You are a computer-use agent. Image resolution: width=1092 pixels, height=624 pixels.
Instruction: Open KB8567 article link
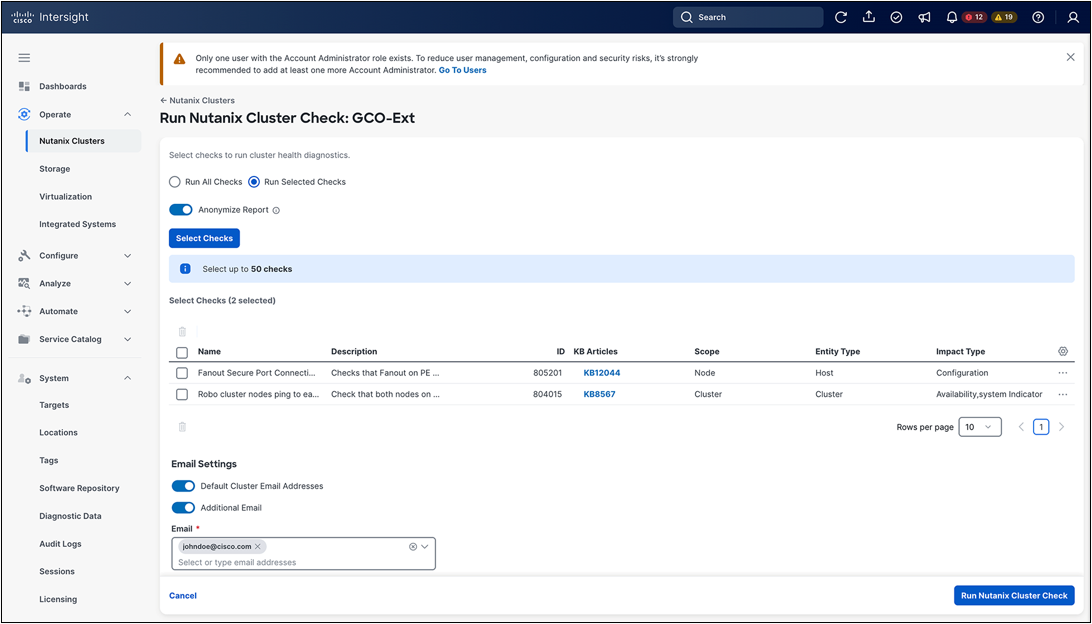coord(600,394)
